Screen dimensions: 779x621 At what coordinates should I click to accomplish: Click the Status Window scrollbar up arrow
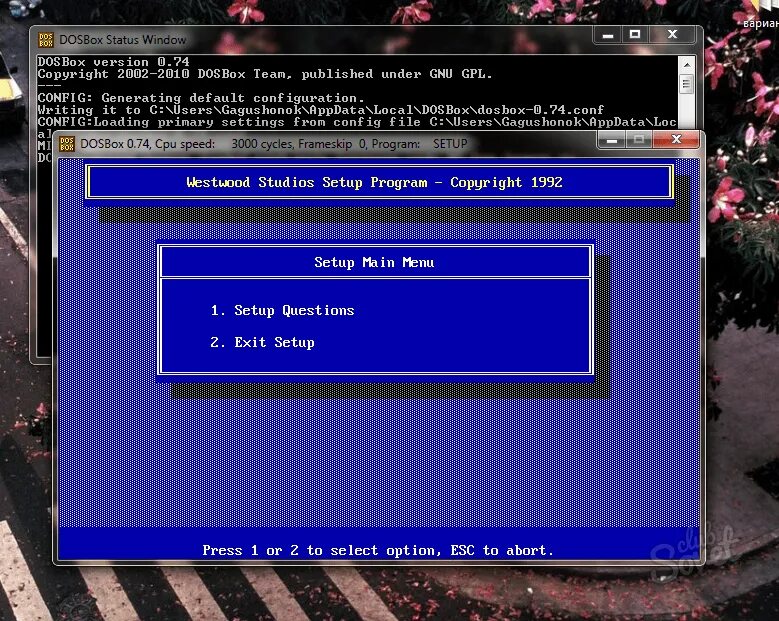[687, 65]
